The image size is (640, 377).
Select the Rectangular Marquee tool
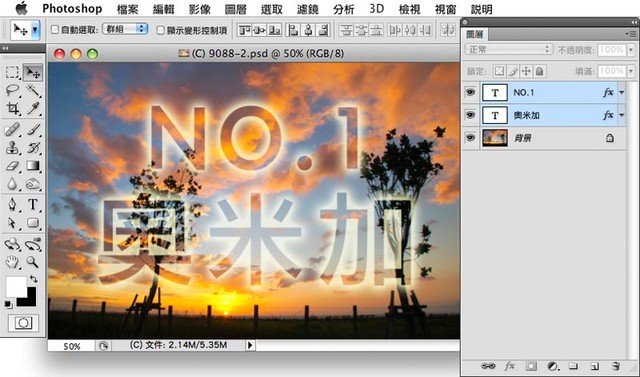tap(12, 73)
